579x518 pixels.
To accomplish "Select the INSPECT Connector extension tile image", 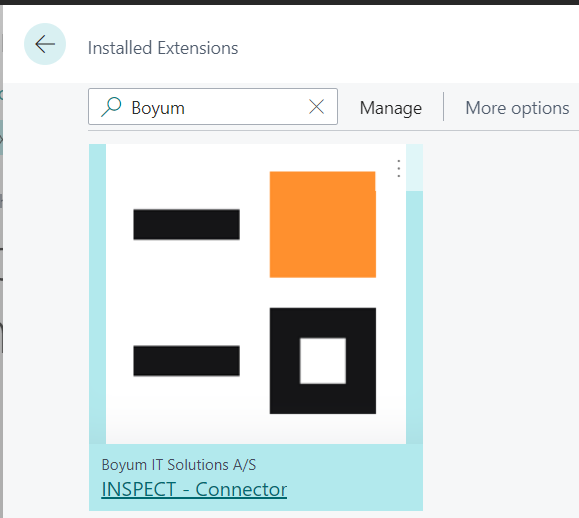I will point(256,294).
